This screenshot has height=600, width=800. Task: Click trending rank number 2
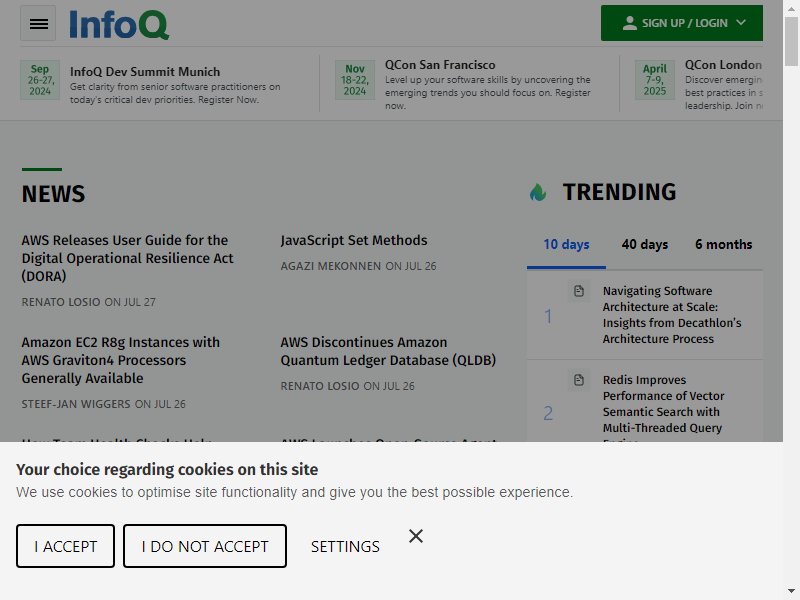click(x=548, y=413)
